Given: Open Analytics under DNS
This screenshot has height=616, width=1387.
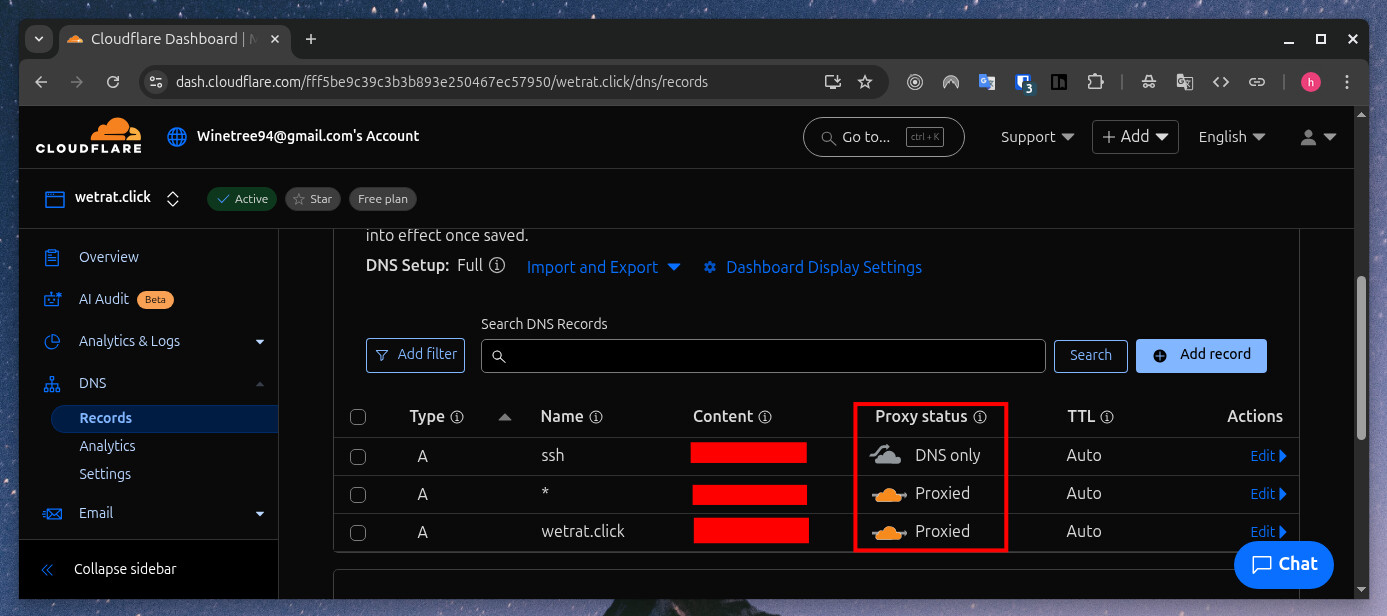Looking at the screenshot, I should coord(107,446).
